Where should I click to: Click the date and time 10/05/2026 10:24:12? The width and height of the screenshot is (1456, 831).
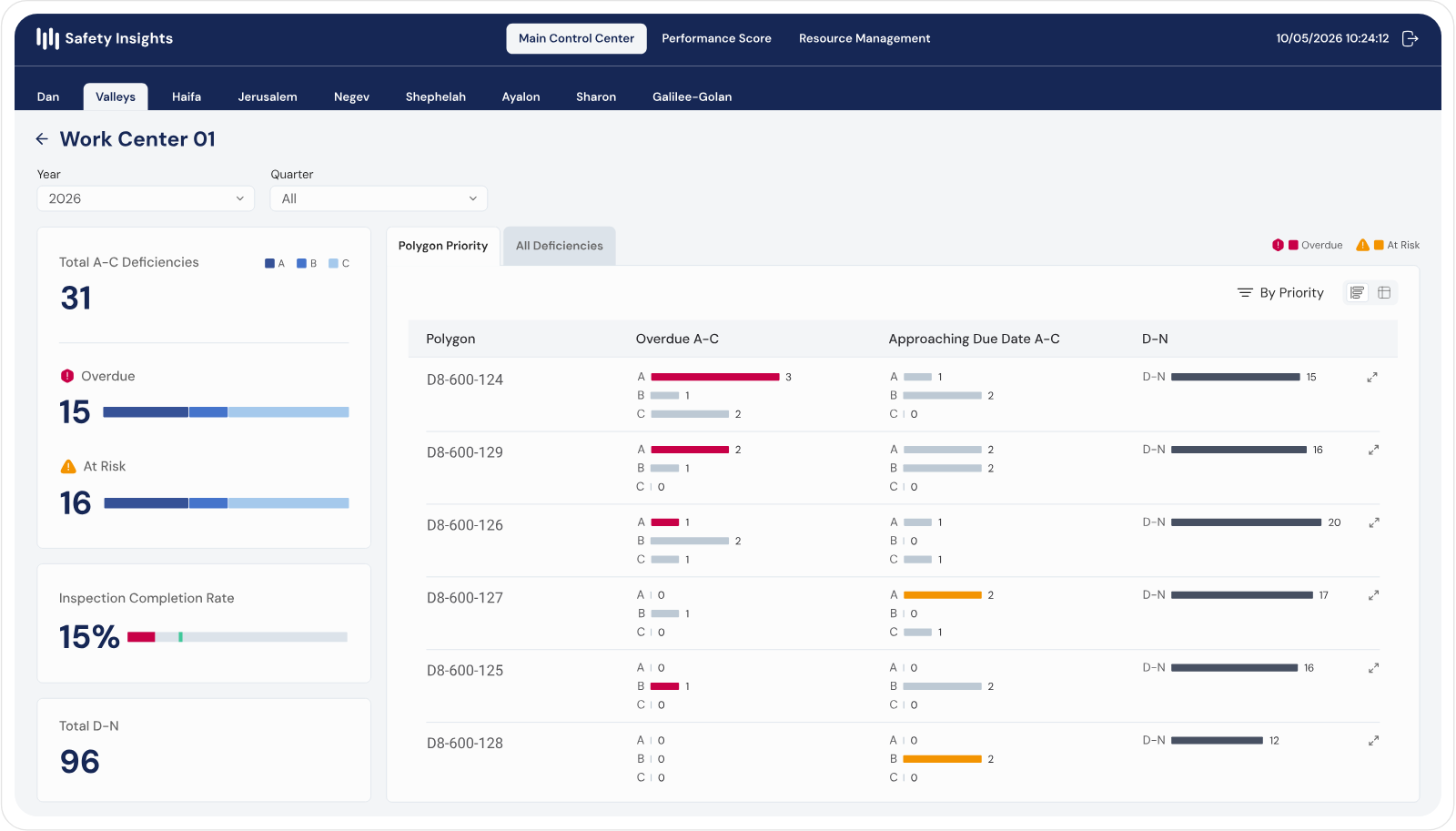click(x=1332, y=38)
